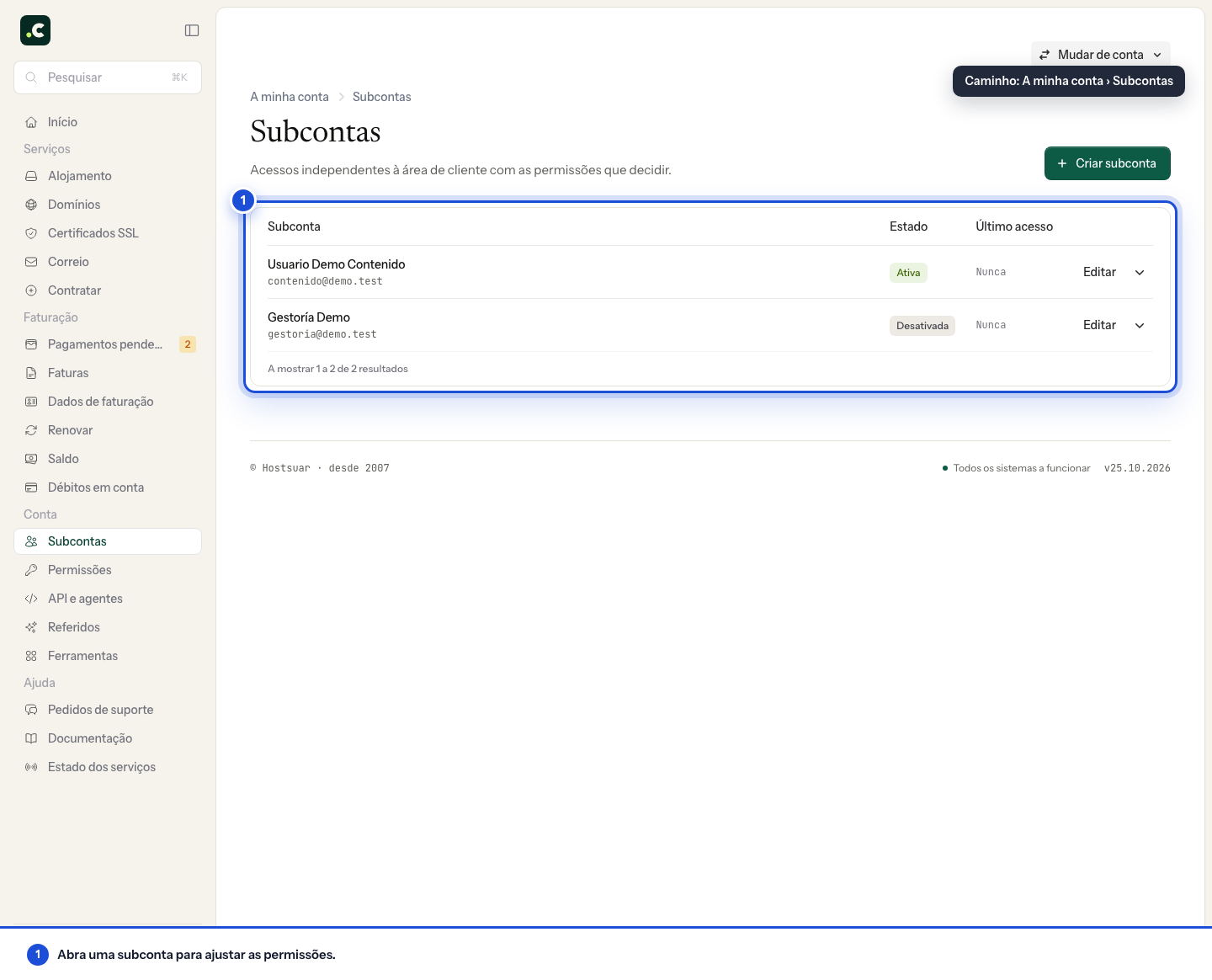Viewport: 1212px width, 980px height.
Task: Click the Alojamento server icon
Action: [x=31, y=176]
